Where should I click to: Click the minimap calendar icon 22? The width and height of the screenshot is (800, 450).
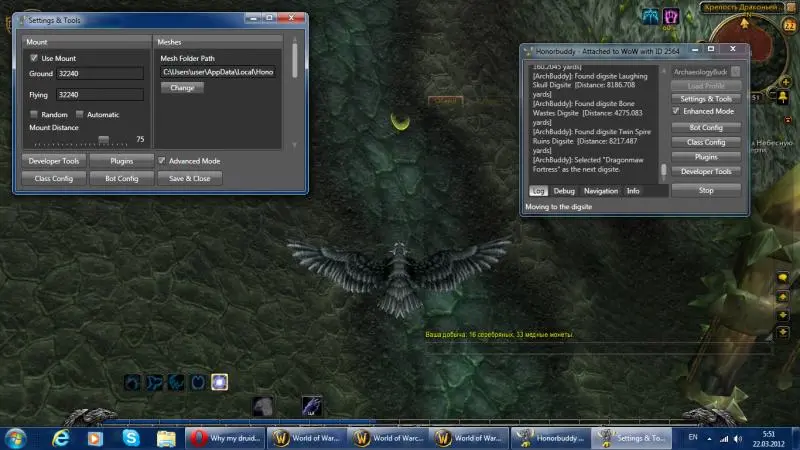coord(789,26)
